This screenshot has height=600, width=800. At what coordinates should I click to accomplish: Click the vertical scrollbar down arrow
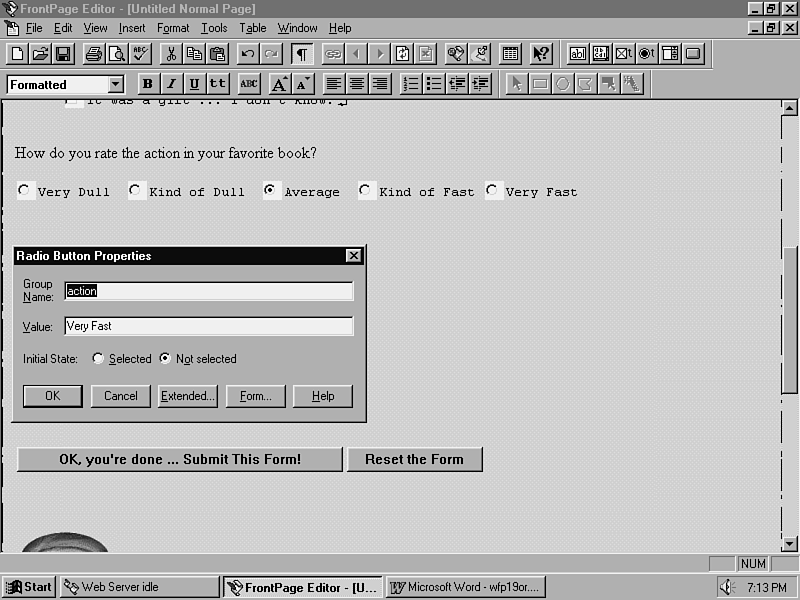coord(789,544)
